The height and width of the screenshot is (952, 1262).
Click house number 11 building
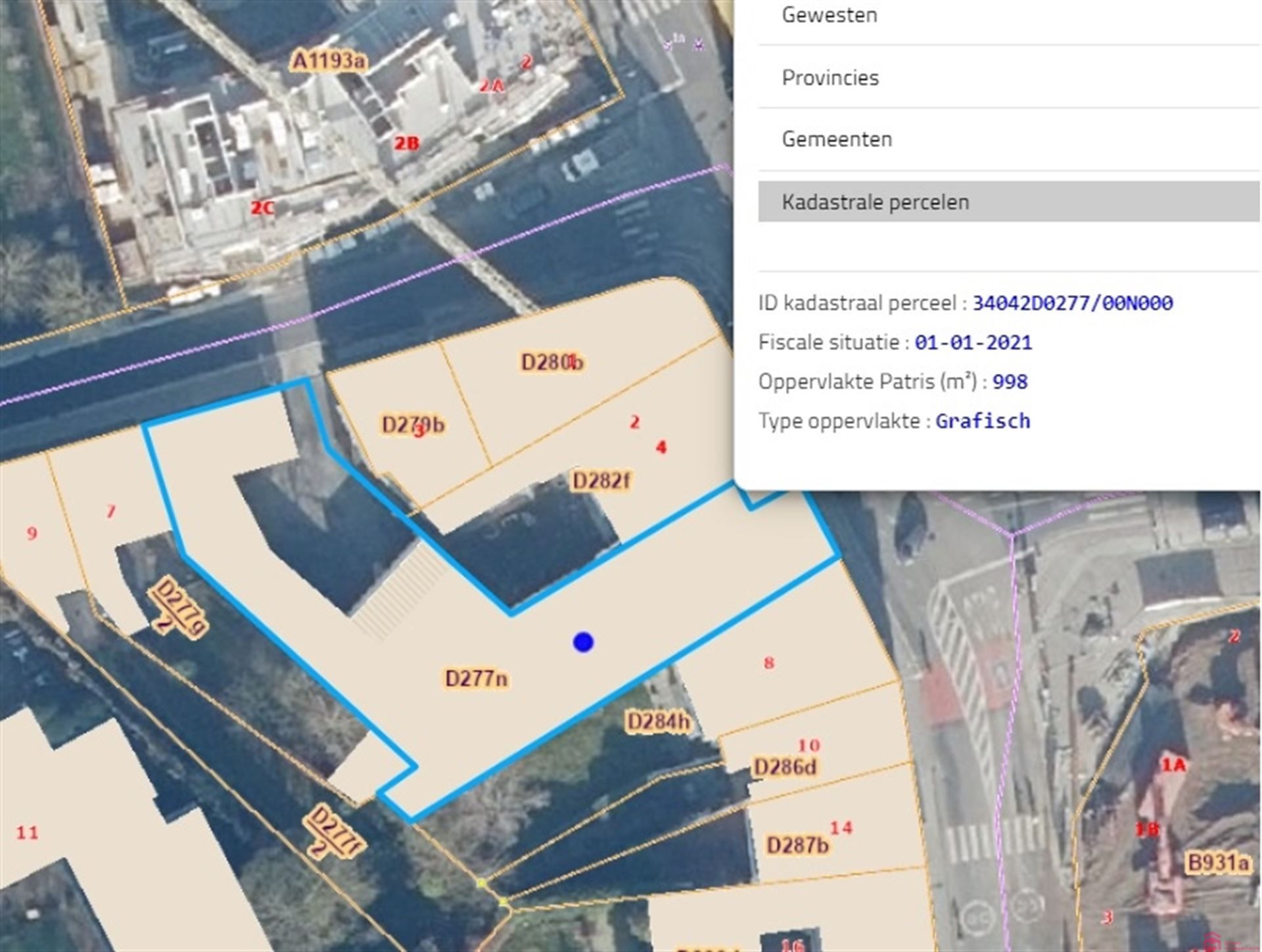click(27, 833)
